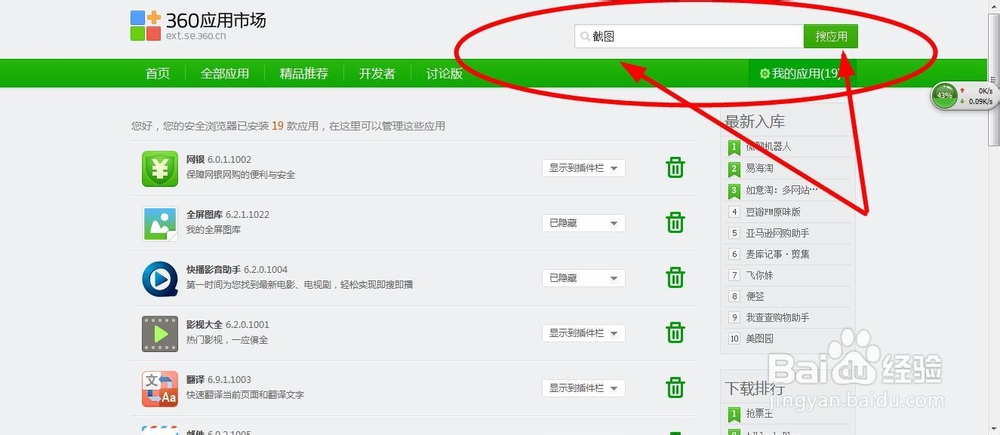Open 翻译 显示到插件栏 dropdown

(x=584, y=388)
